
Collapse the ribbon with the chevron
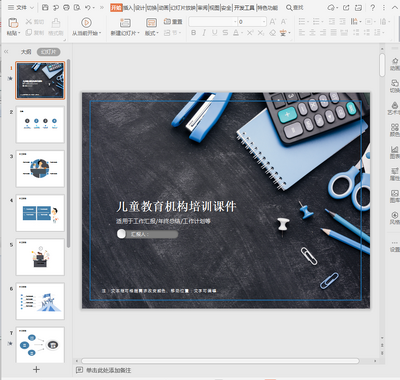(x=394, y=7)
